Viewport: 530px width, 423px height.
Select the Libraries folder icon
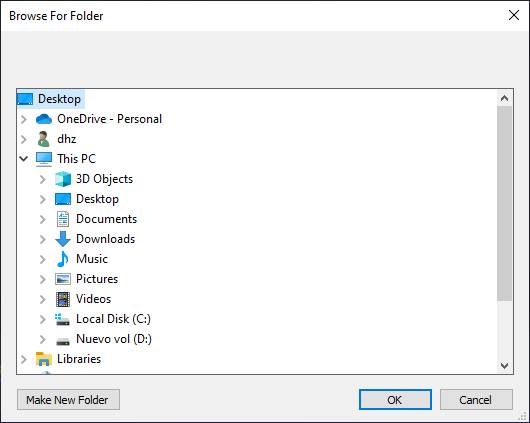(x=44, y=359)
